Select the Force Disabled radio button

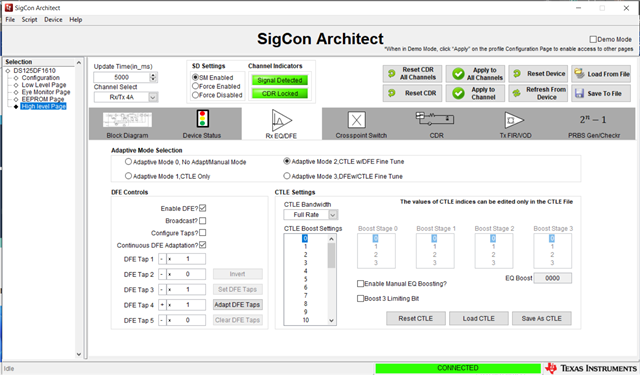196,95
